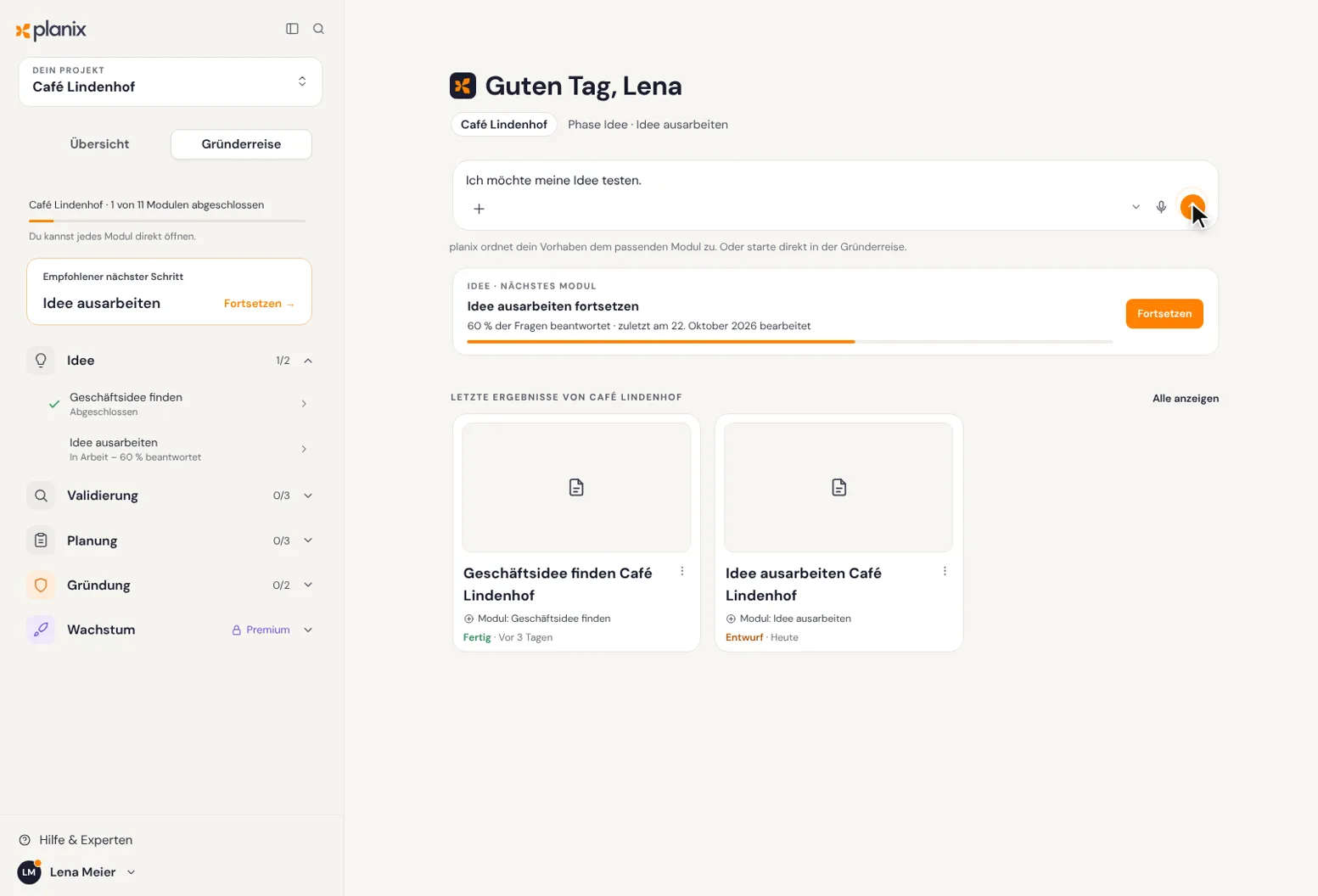1318x896 pixels.
Task: Open the Idee ausarbeiten card's three-dot menu
Action: tap(945, 571)
